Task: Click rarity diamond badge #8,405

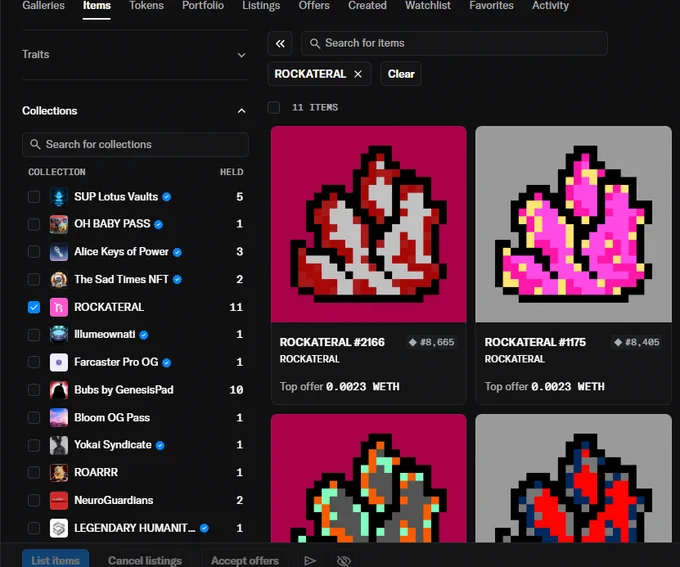Action: coord(637,342)
